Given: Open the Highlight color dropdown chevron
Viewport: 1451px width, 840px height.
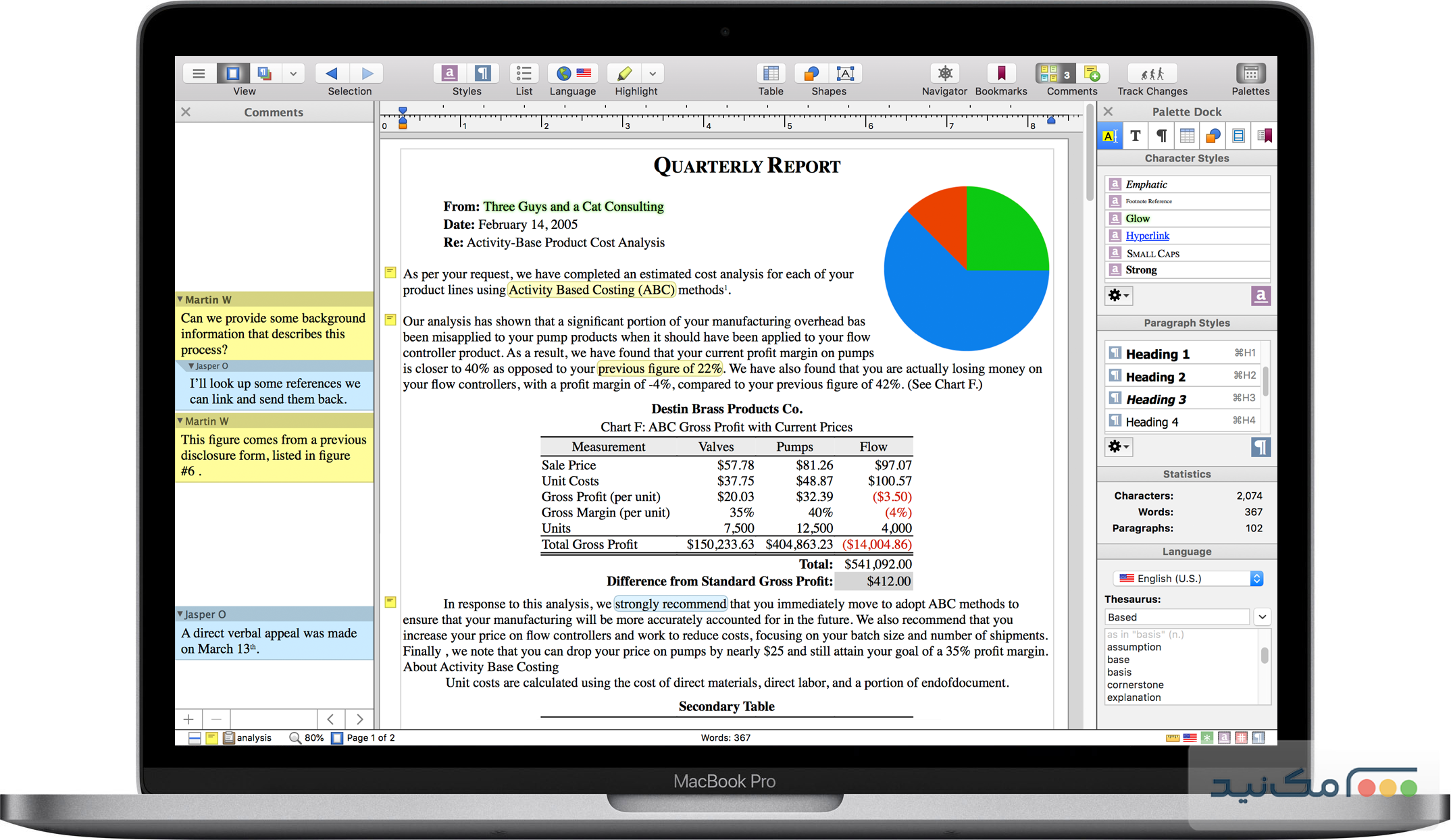Looking at the screenshot, I should (653, 74).
